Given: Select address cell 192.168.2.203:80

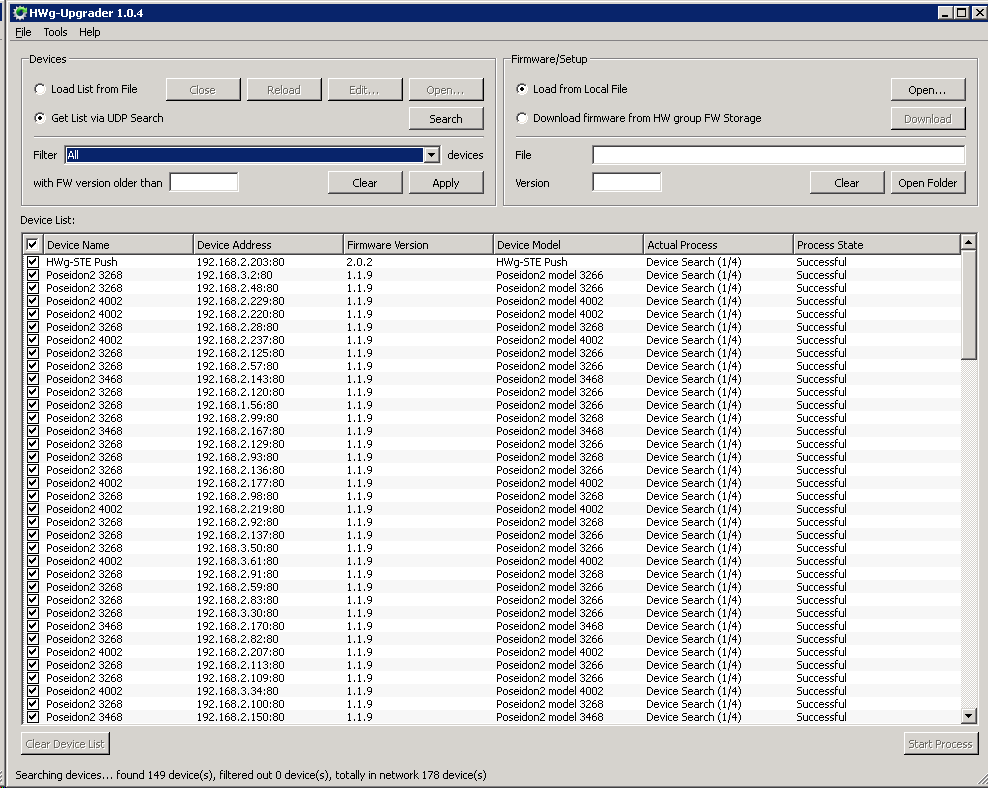Looking at the screenshot, I should click(x=240, y=262).
